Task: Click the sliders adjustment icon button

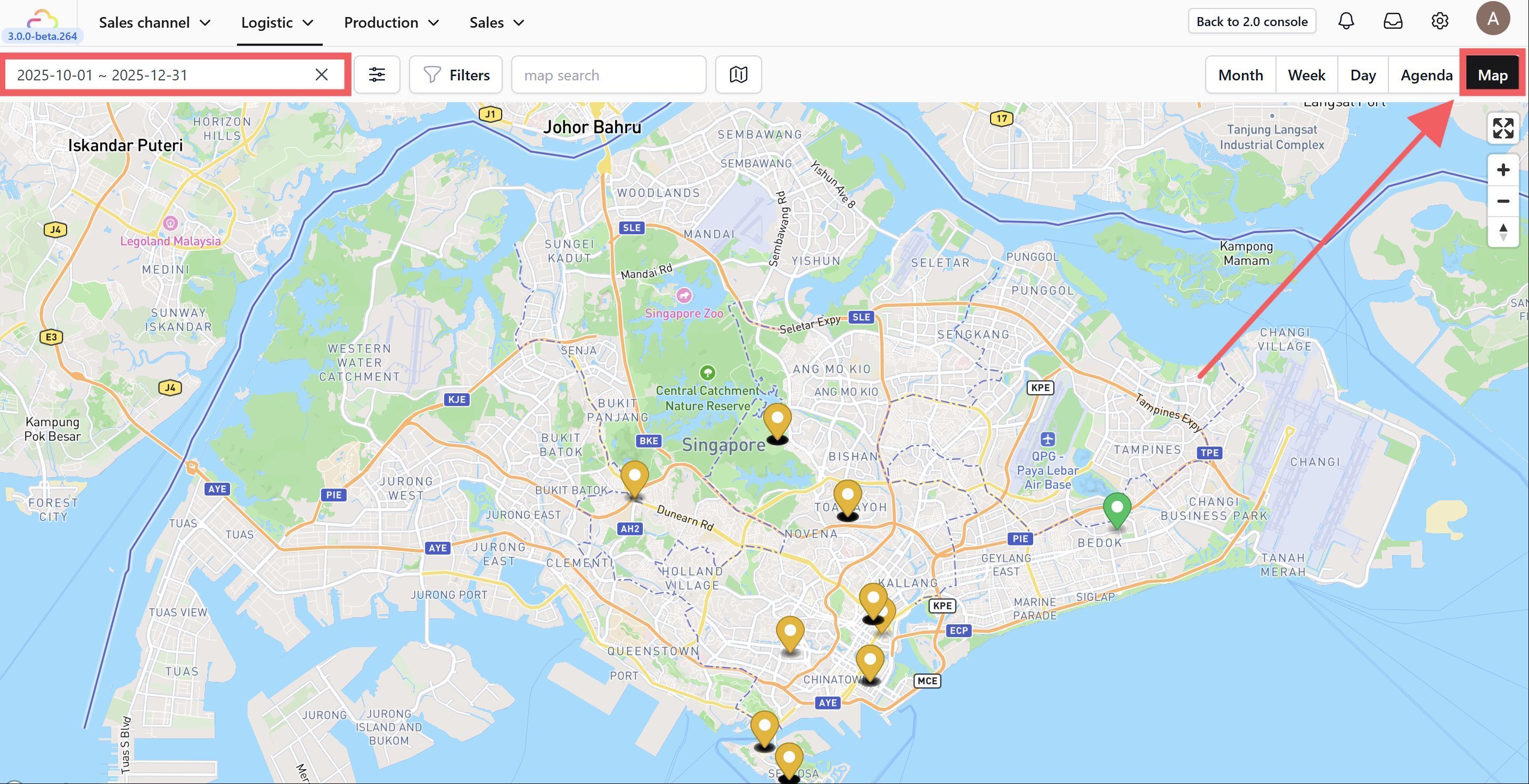Action: point(377,75)
